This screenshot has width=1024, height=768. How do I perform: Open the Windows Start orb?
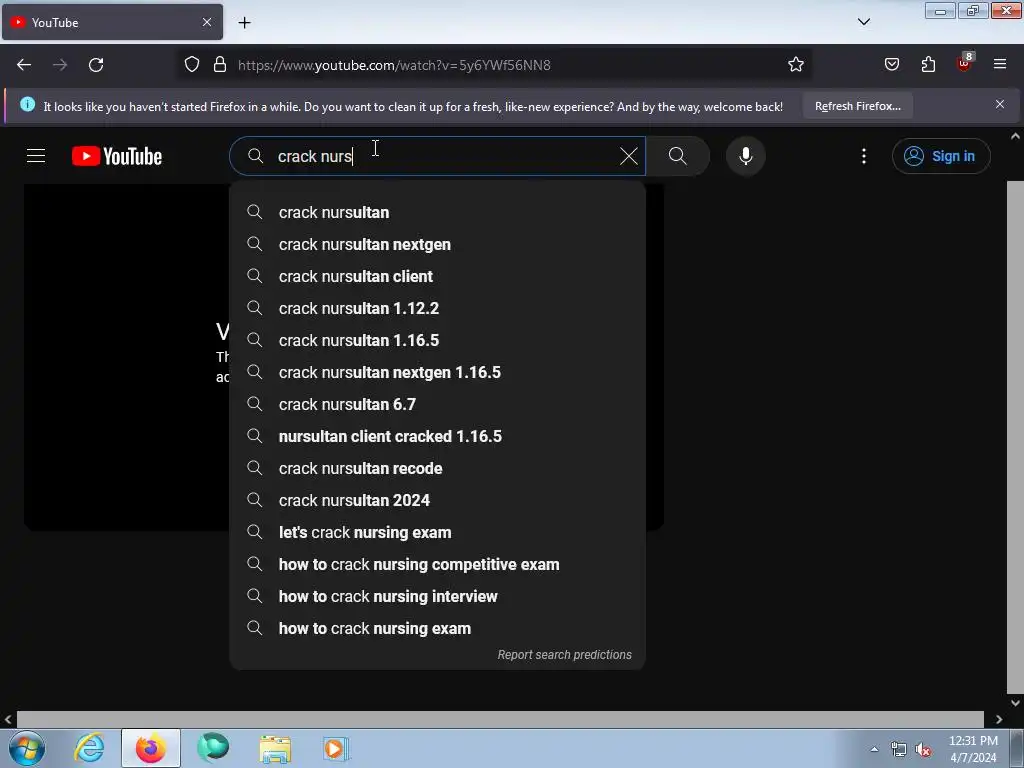pos(27,748)
